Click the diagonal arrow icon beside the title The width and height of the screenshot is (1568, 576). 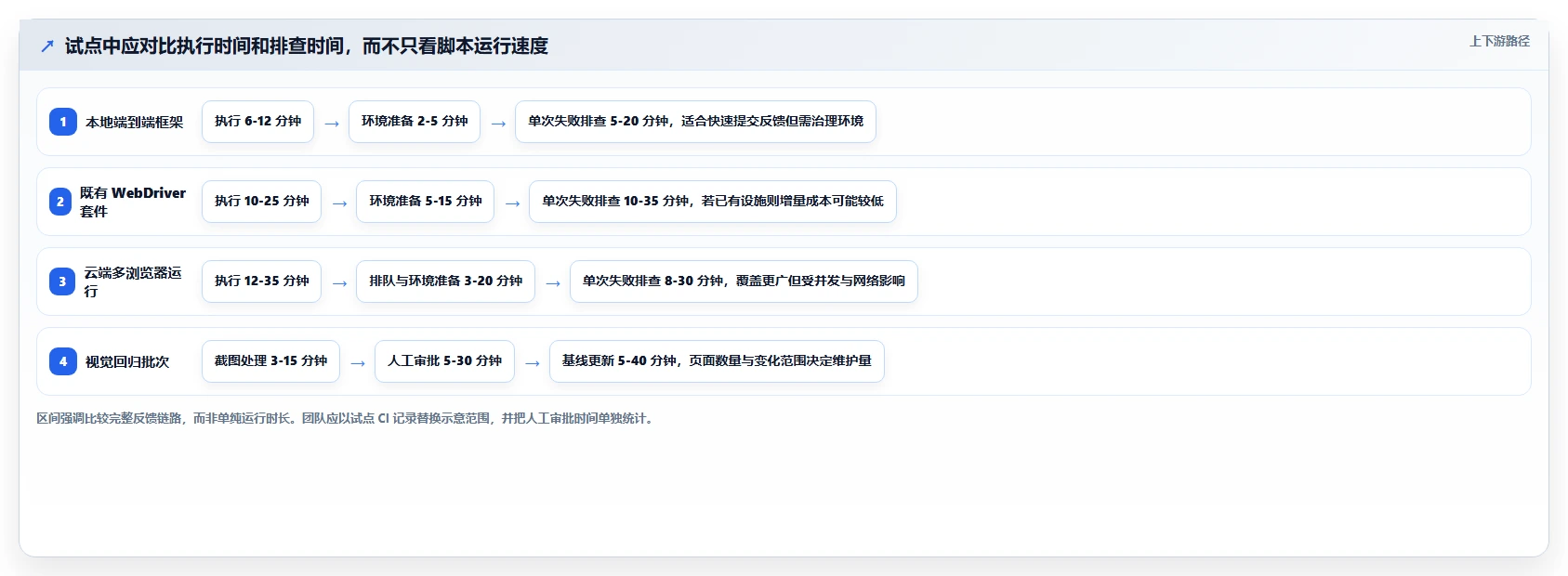(47, 46)
